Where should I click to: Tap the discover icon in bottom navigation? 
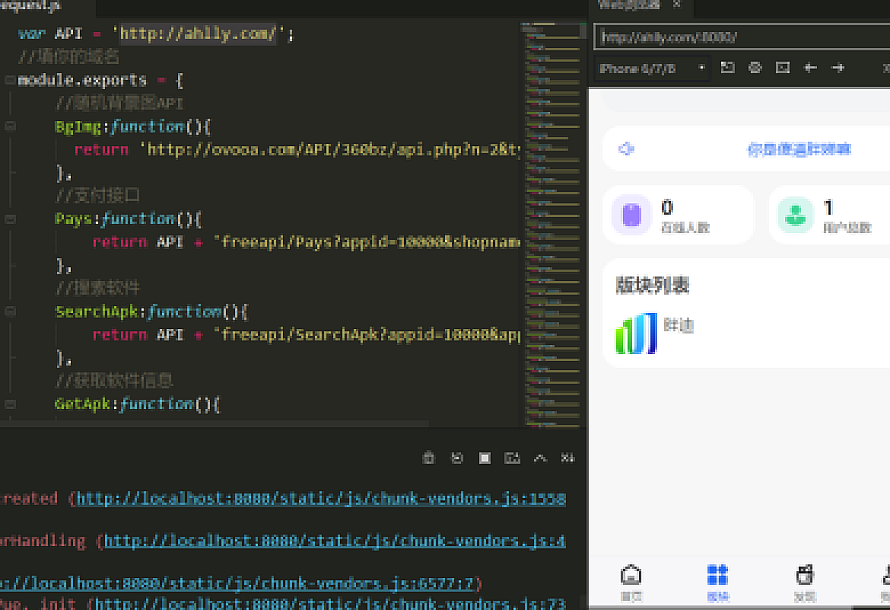tap(804, 576)
